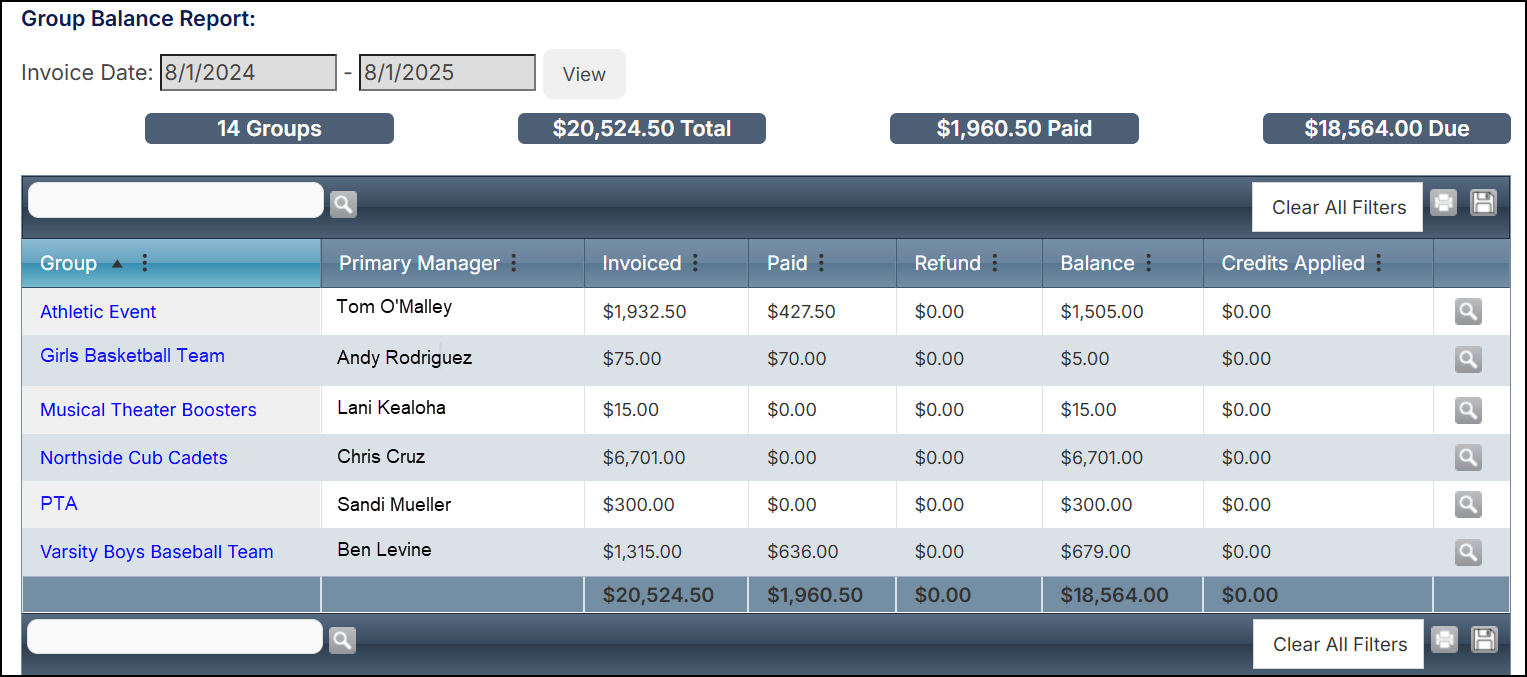1527x677 pixels.
Task: Sort by Primary Manager column header
Action: pyautogui.click(x=419, y=263)
